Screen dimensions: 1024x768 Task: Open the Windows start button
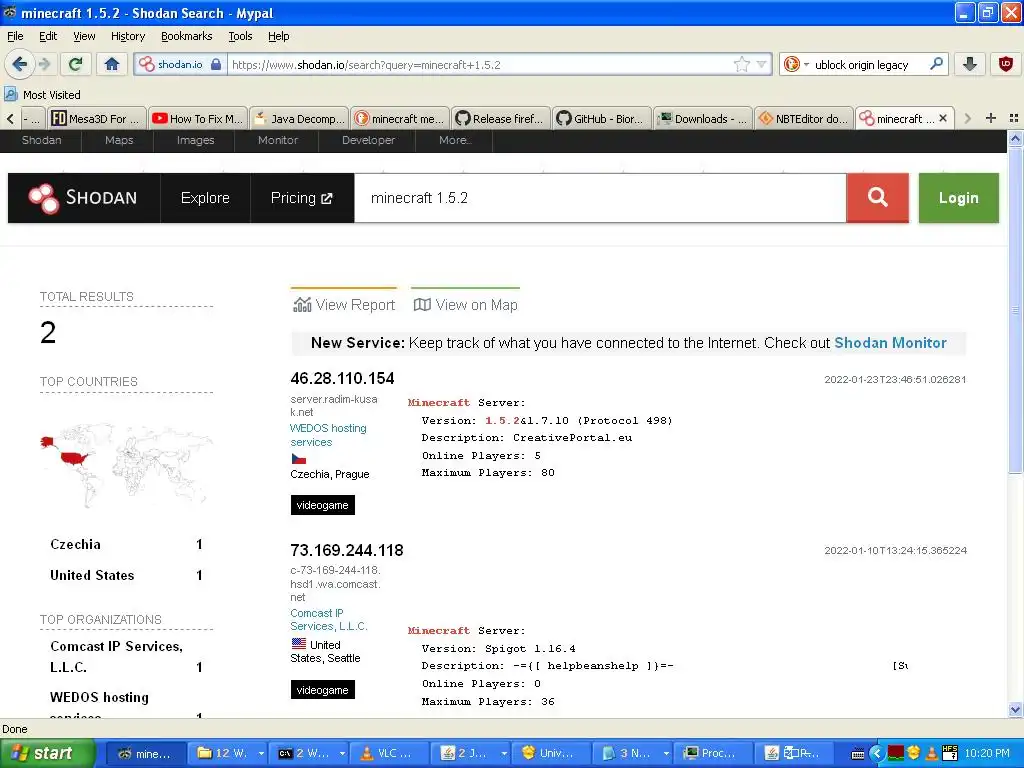tap(47, 753)
